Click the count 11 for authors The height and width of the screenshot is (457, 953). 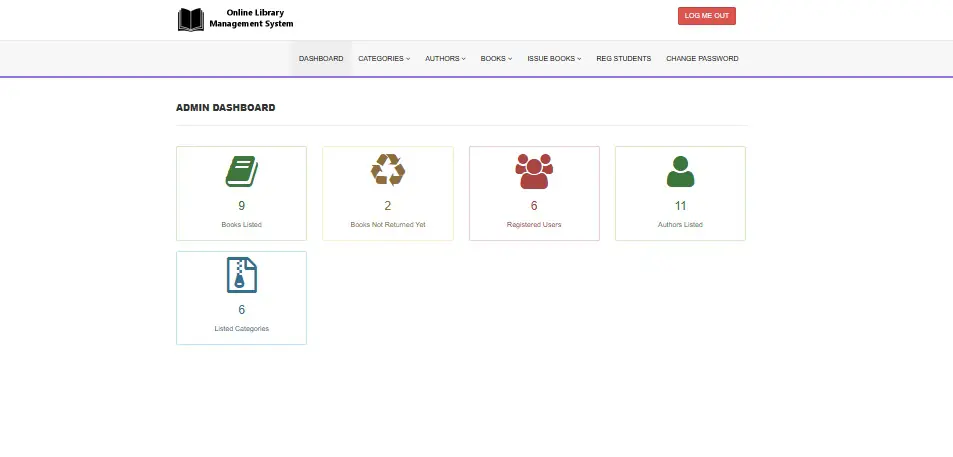click(x=680, y=205)
